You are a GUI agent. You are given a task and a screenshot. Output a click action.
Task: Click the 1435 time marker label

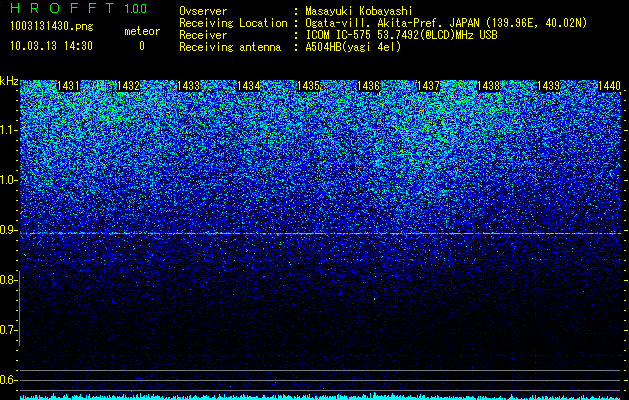[308, 86]
